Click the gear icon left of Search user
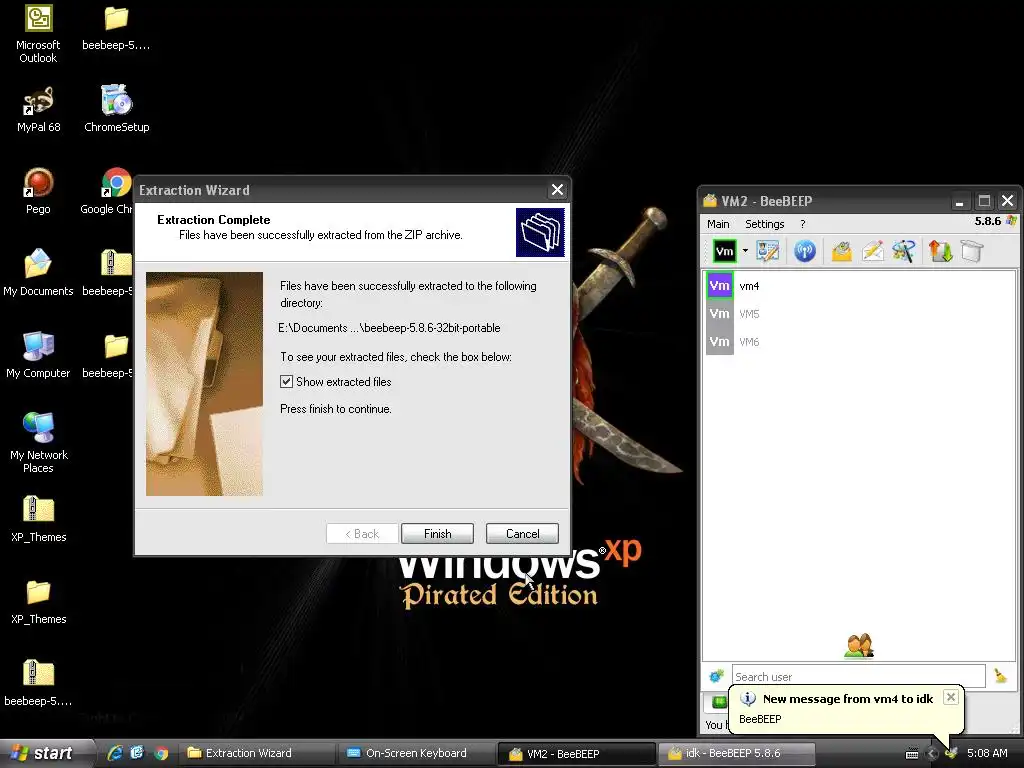Viewport: 1024px width, 768px height. point(716,676)
